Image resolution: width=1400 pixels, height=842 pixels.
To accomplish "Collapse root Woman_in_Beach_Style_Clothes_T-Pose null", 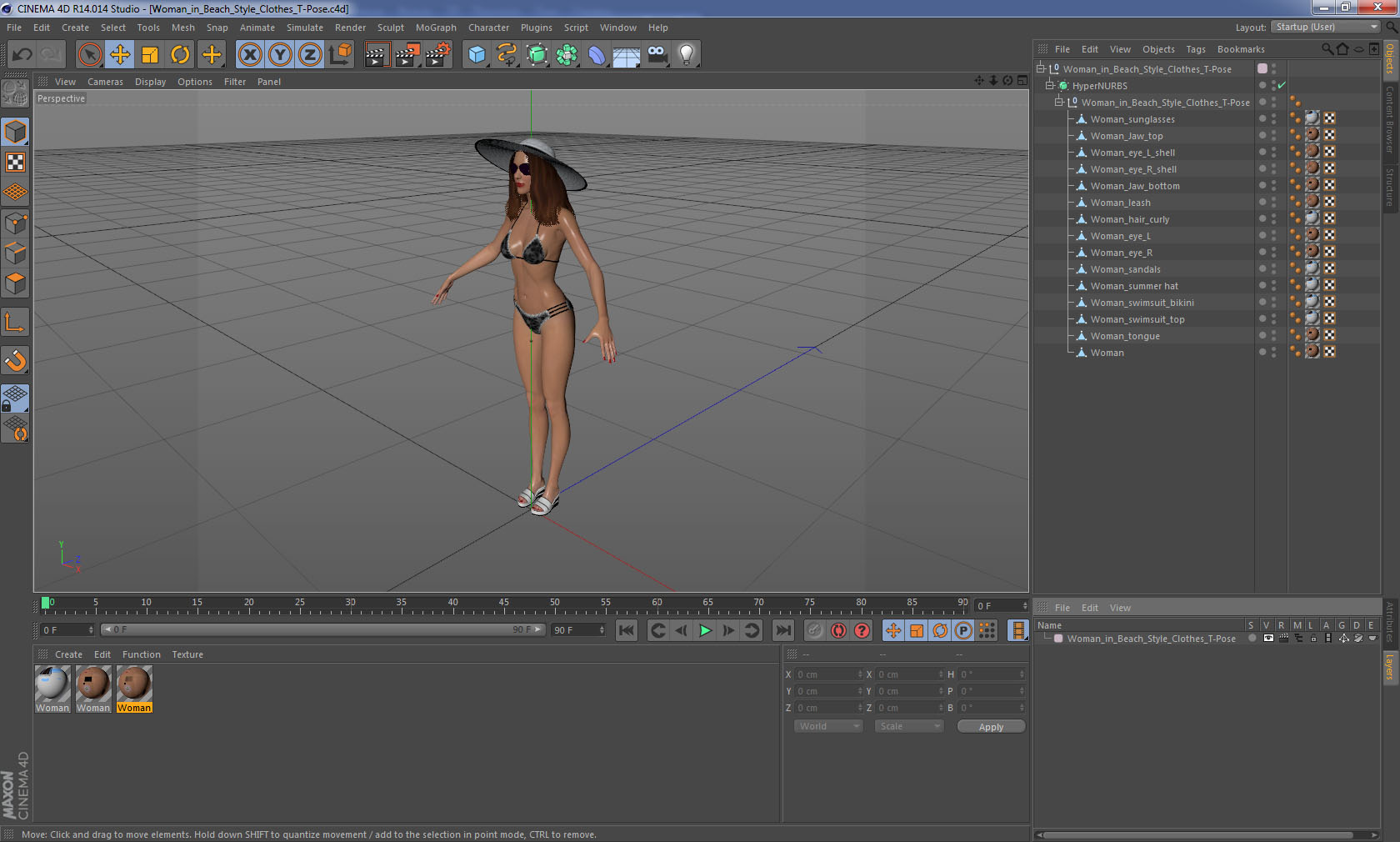I will tap(1041, 69).
